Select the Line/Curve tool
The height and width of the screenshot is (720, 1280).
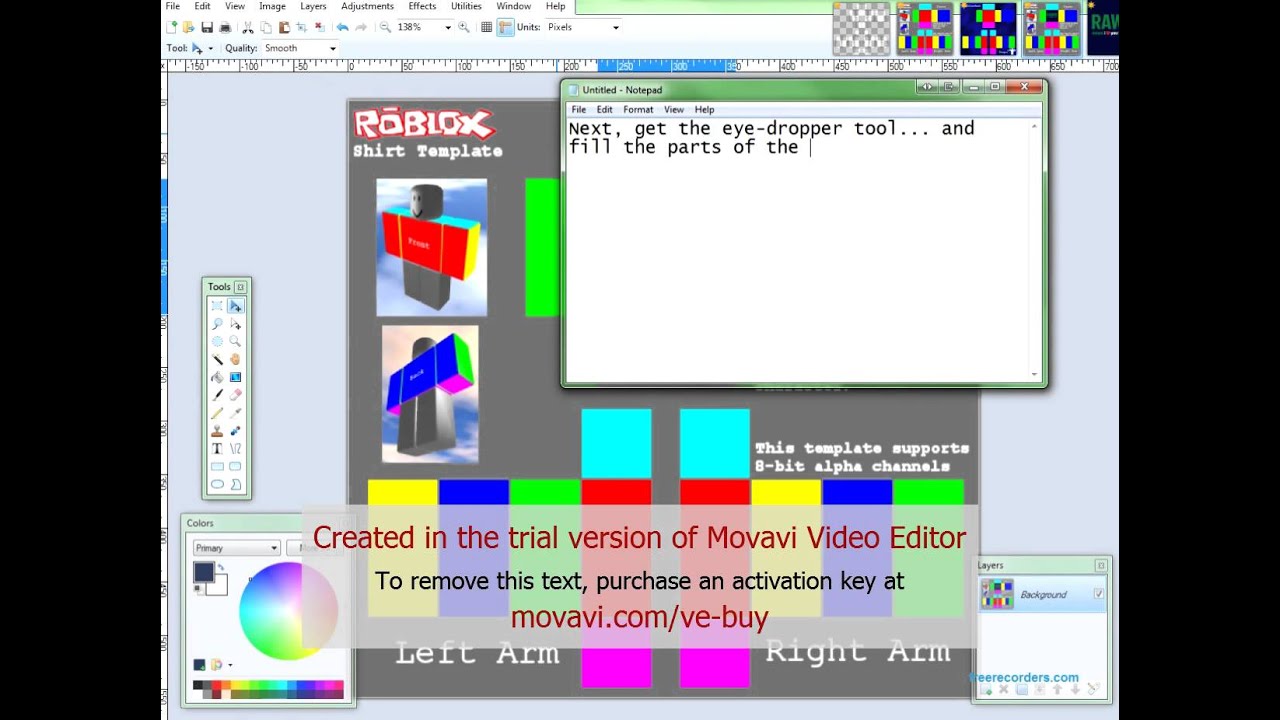pyautogui.click(x=236, y=448)
